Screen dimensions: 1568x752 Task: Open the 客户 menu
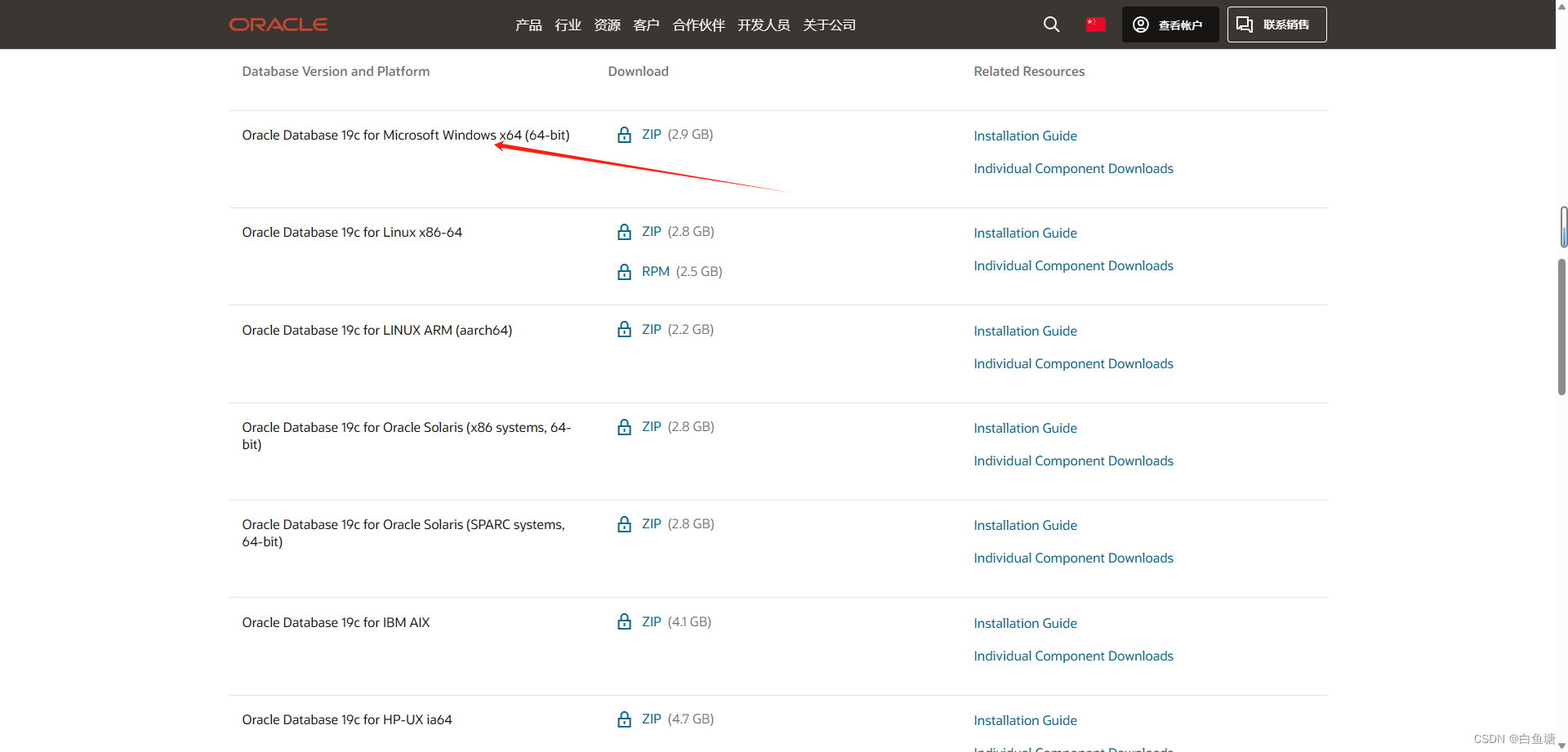pos(646,25)
